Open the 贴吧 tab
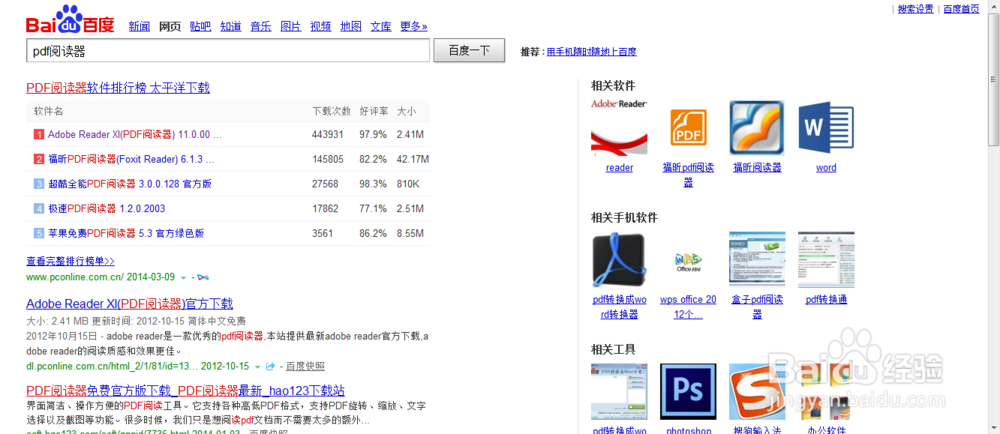Viewport: 1000px width, 434px height. [x=200, y=27]
